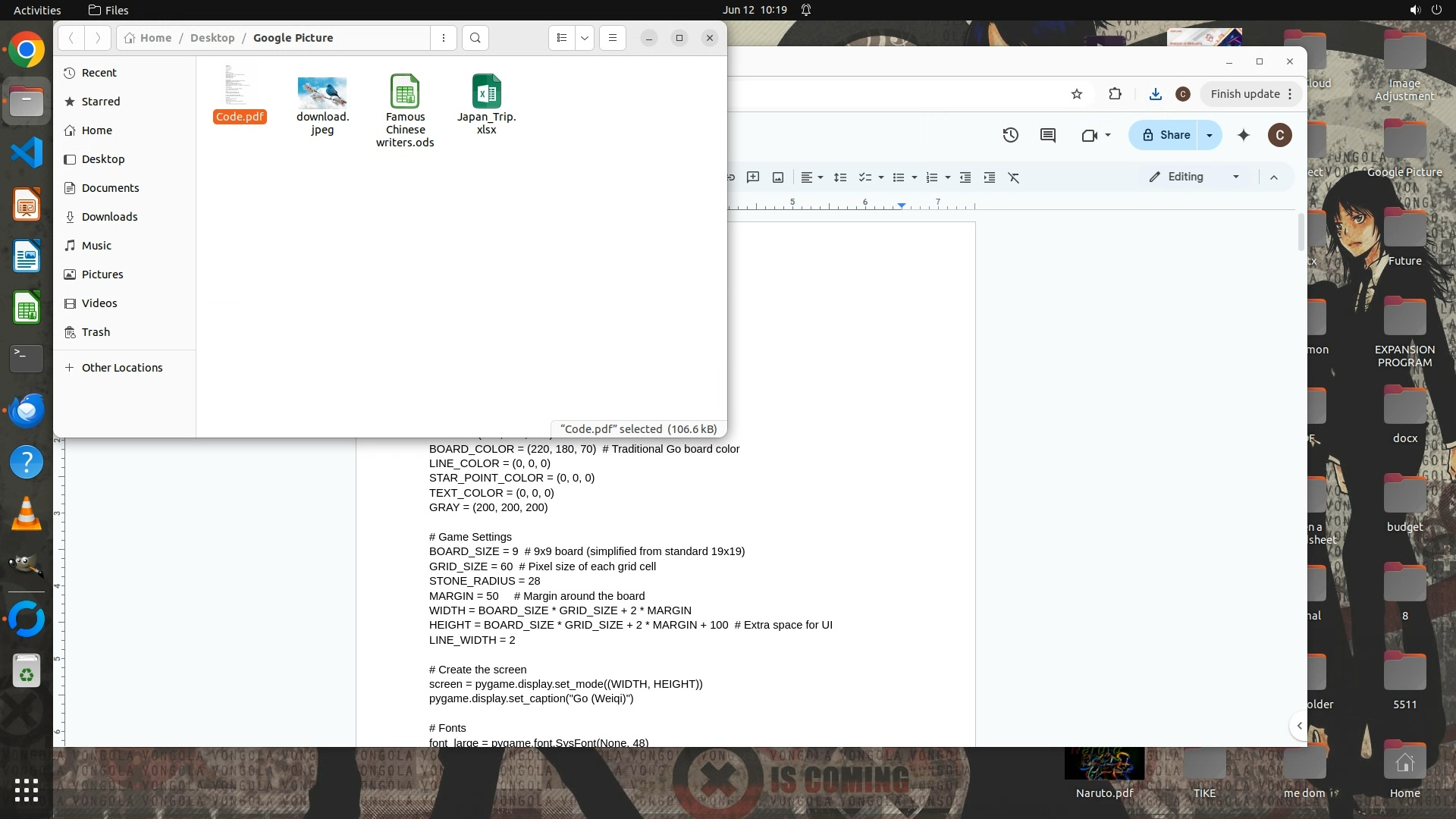Click the insert image toolbar icon
This screenshot has height=819, width=1456.
pos(778,177)
